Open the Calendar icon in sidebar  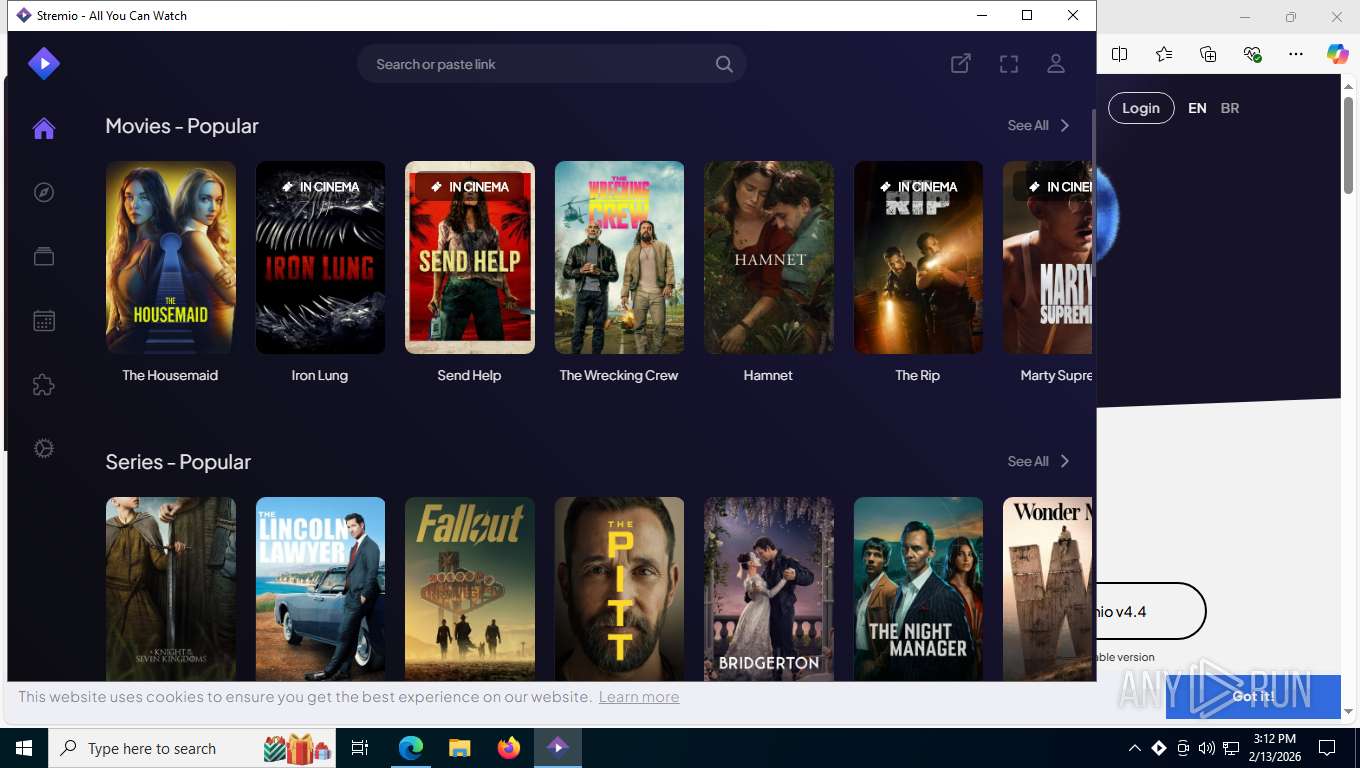(x=43, y=320)
